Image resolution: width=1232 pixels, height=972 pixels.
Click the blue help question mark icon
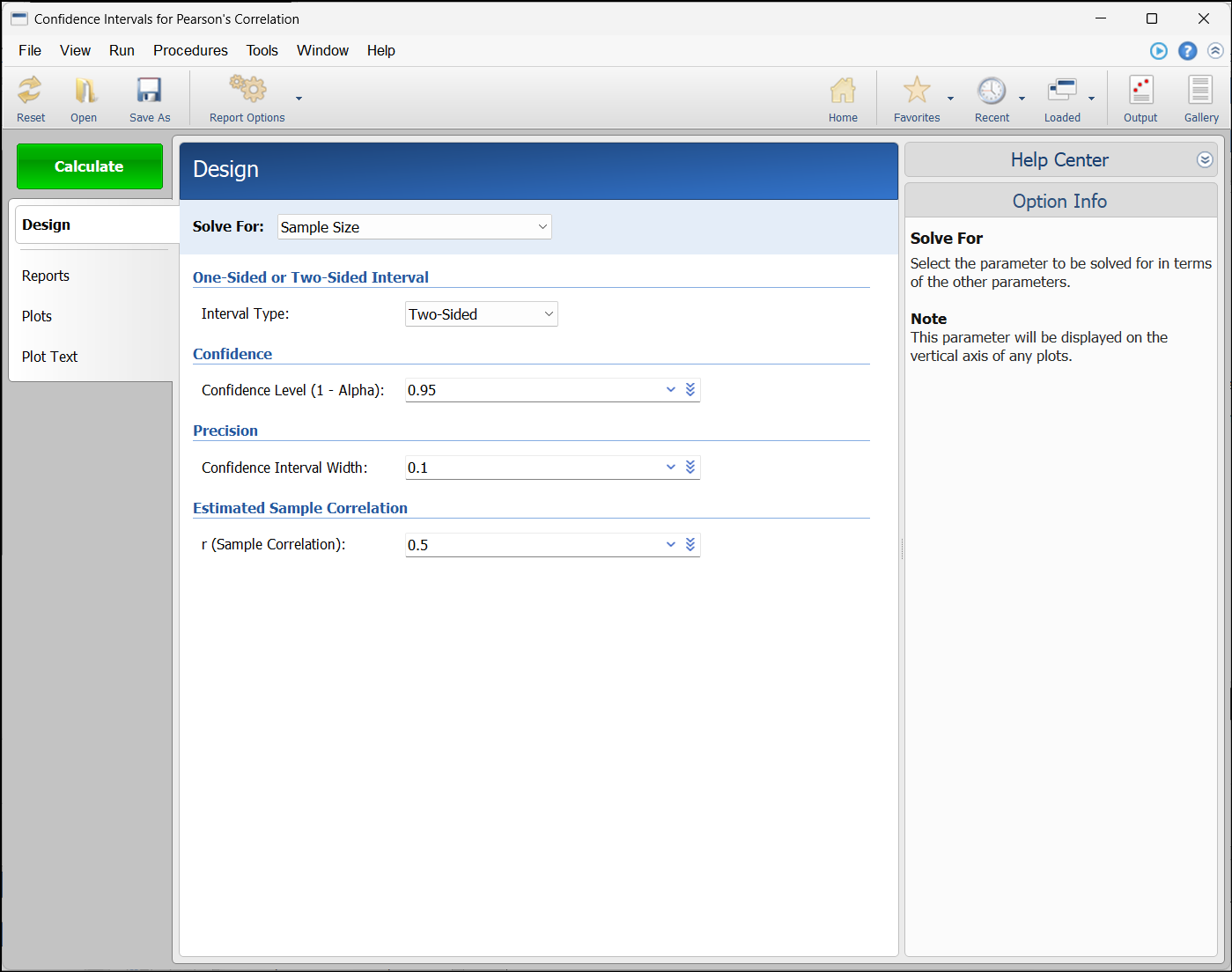[x=1188, y=51]
